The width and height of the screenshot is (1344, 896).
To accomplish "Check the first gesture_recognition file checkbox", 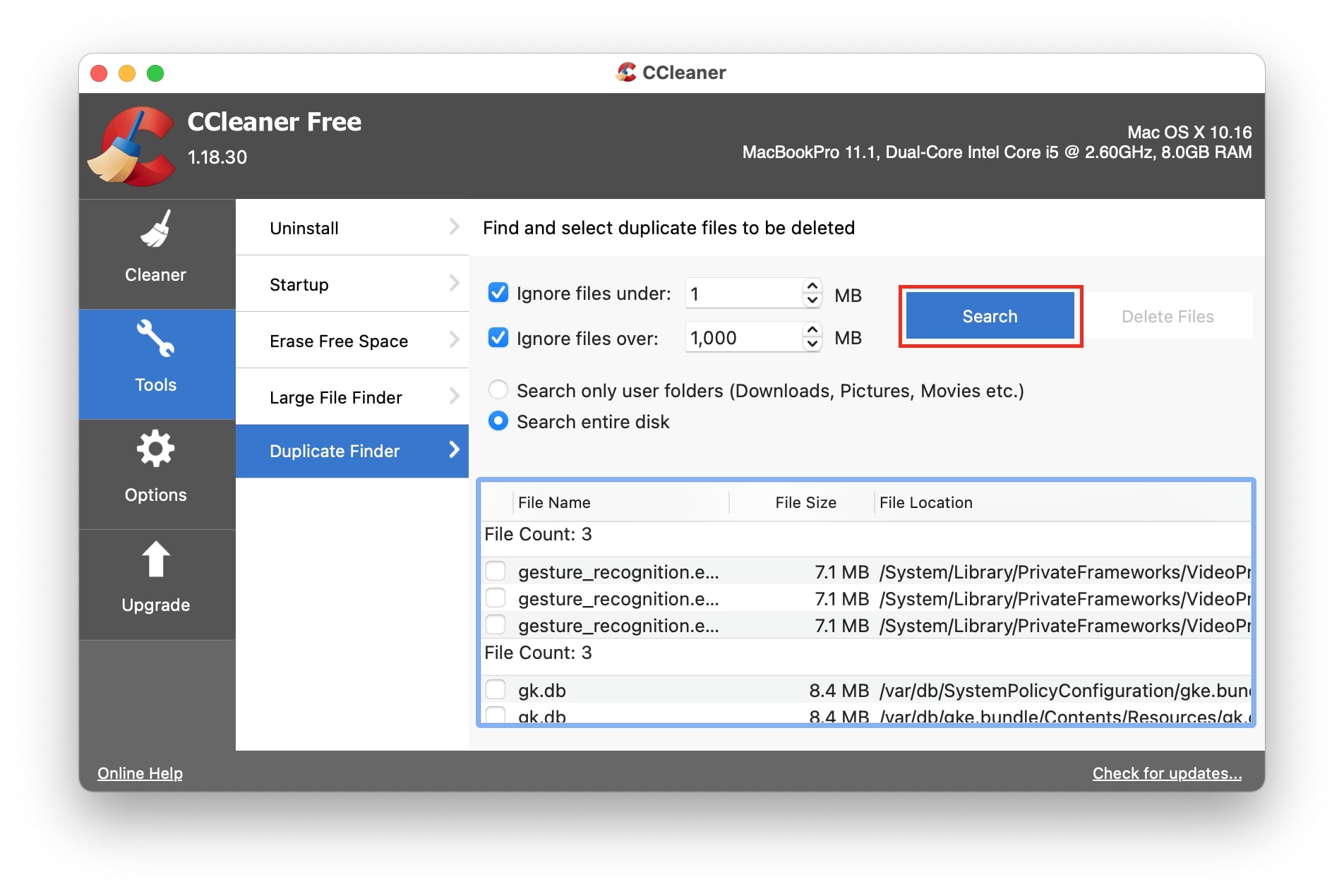I will pyautogui.click(x=496, y=571).
